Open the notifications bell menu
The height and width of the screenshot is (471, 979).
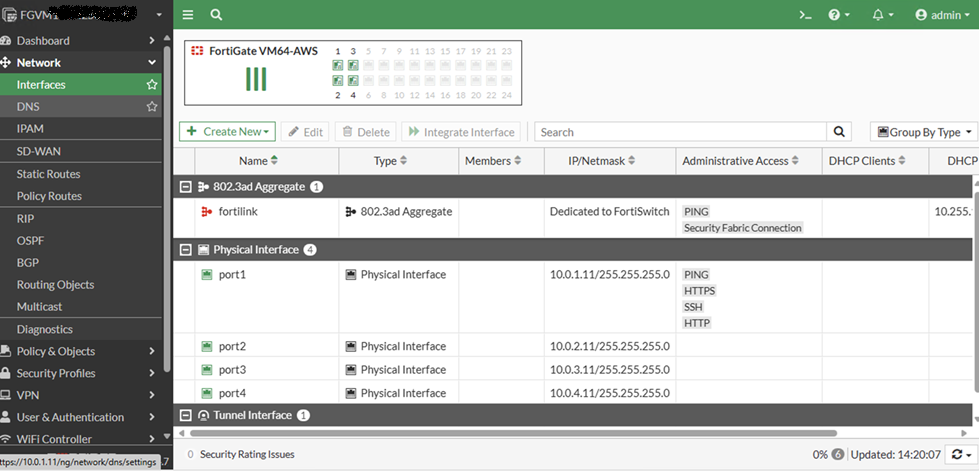pyautogui.click(x=883, y=15)
